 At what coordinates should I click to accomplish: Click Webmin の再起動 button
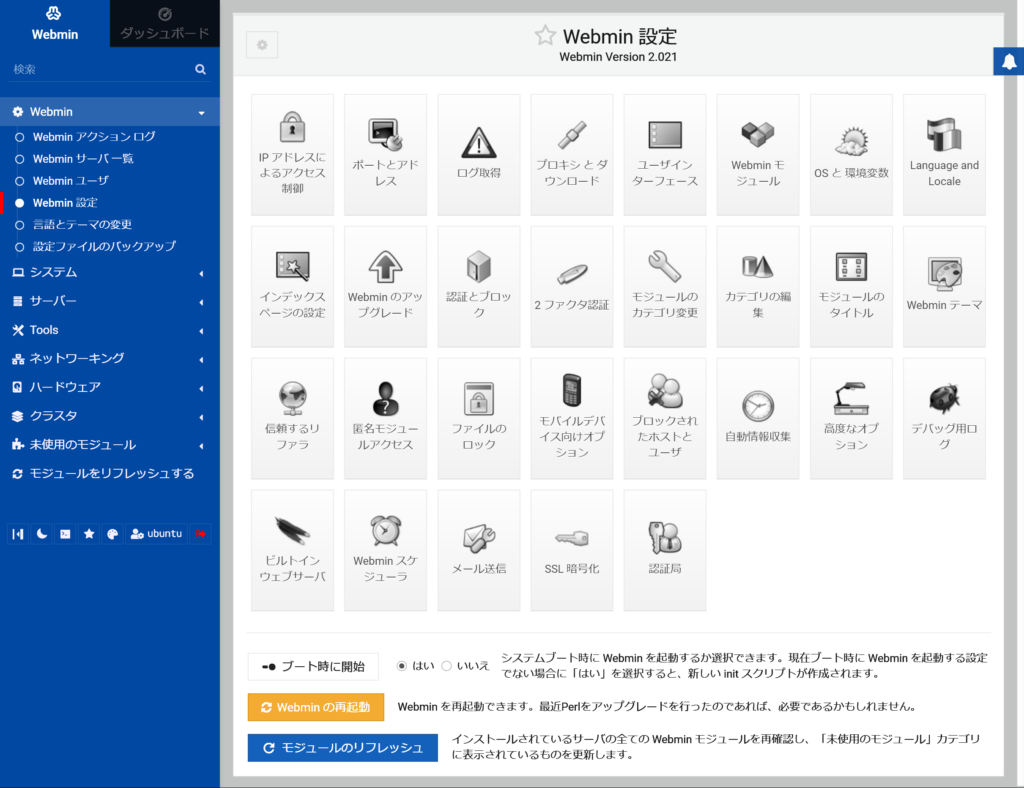tap(315, 707)
